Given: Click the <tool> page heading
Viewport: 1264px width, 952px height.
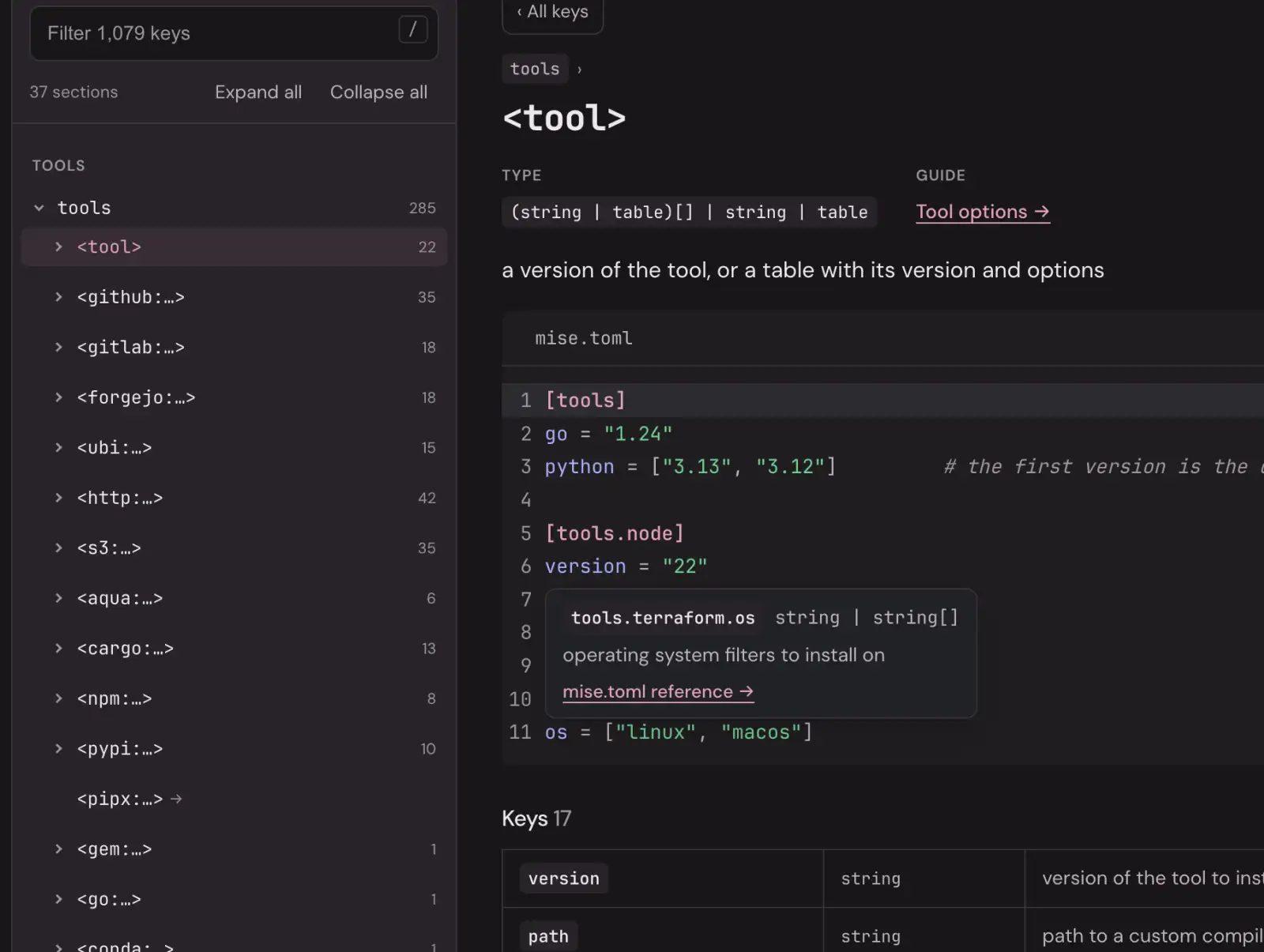Looking at the screenshot, I should [x=564, y=119].
